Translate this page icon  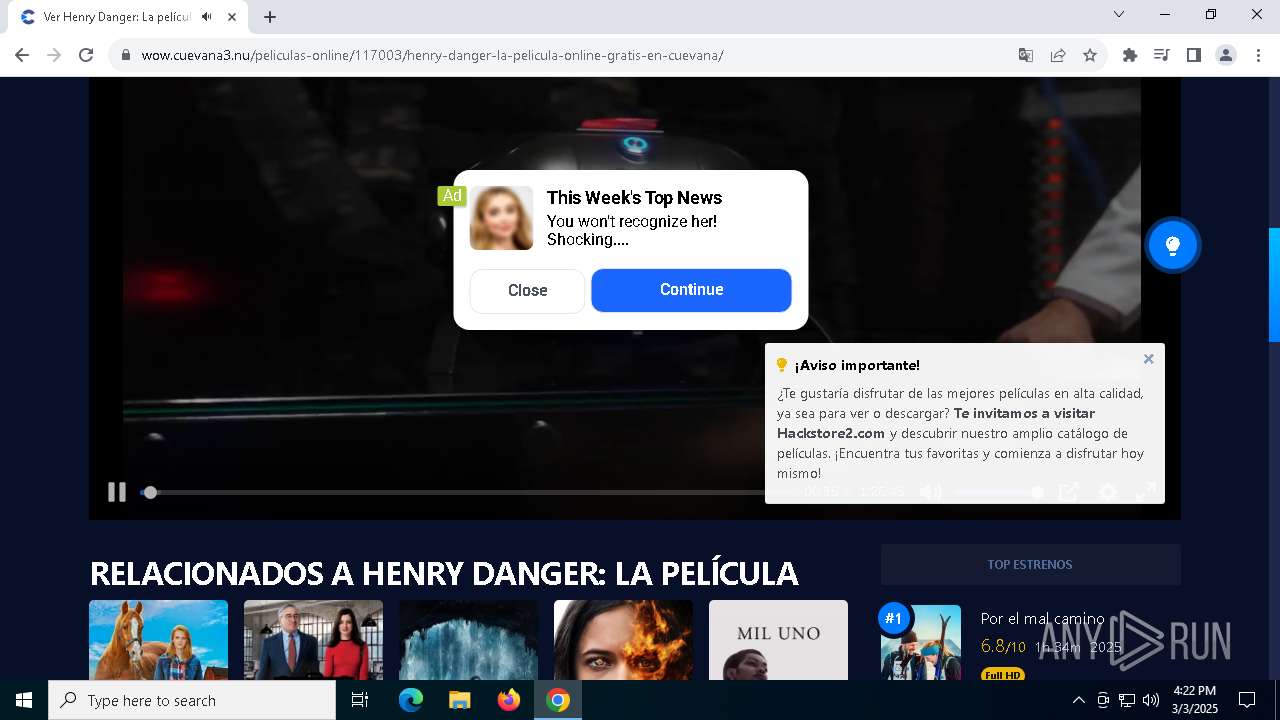1026,55
